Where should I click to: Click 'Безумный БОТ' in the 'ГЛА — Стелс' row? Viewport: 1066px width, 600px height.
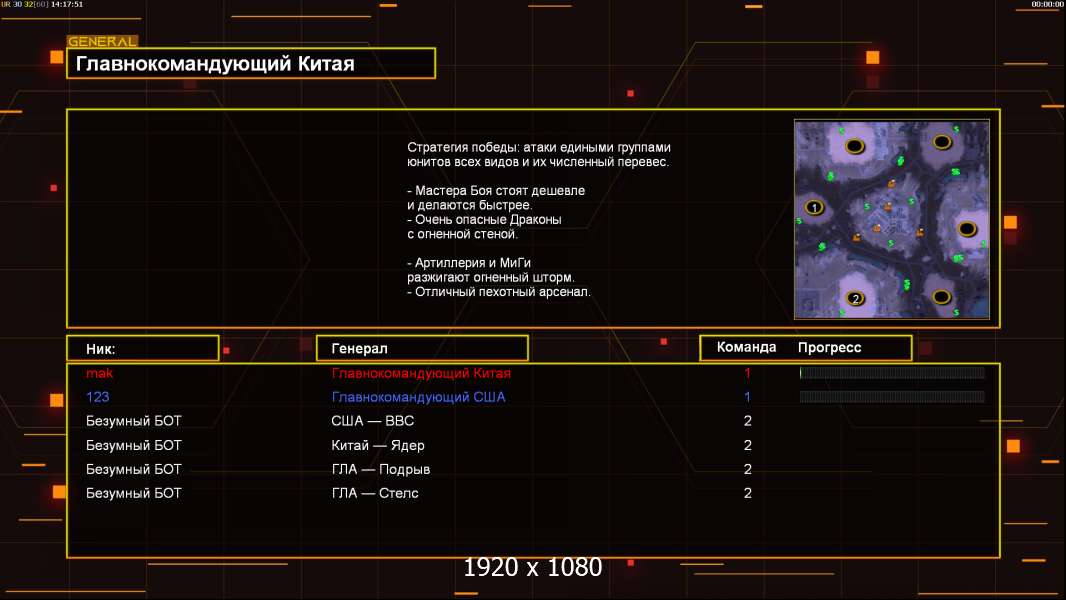[133, 493]
